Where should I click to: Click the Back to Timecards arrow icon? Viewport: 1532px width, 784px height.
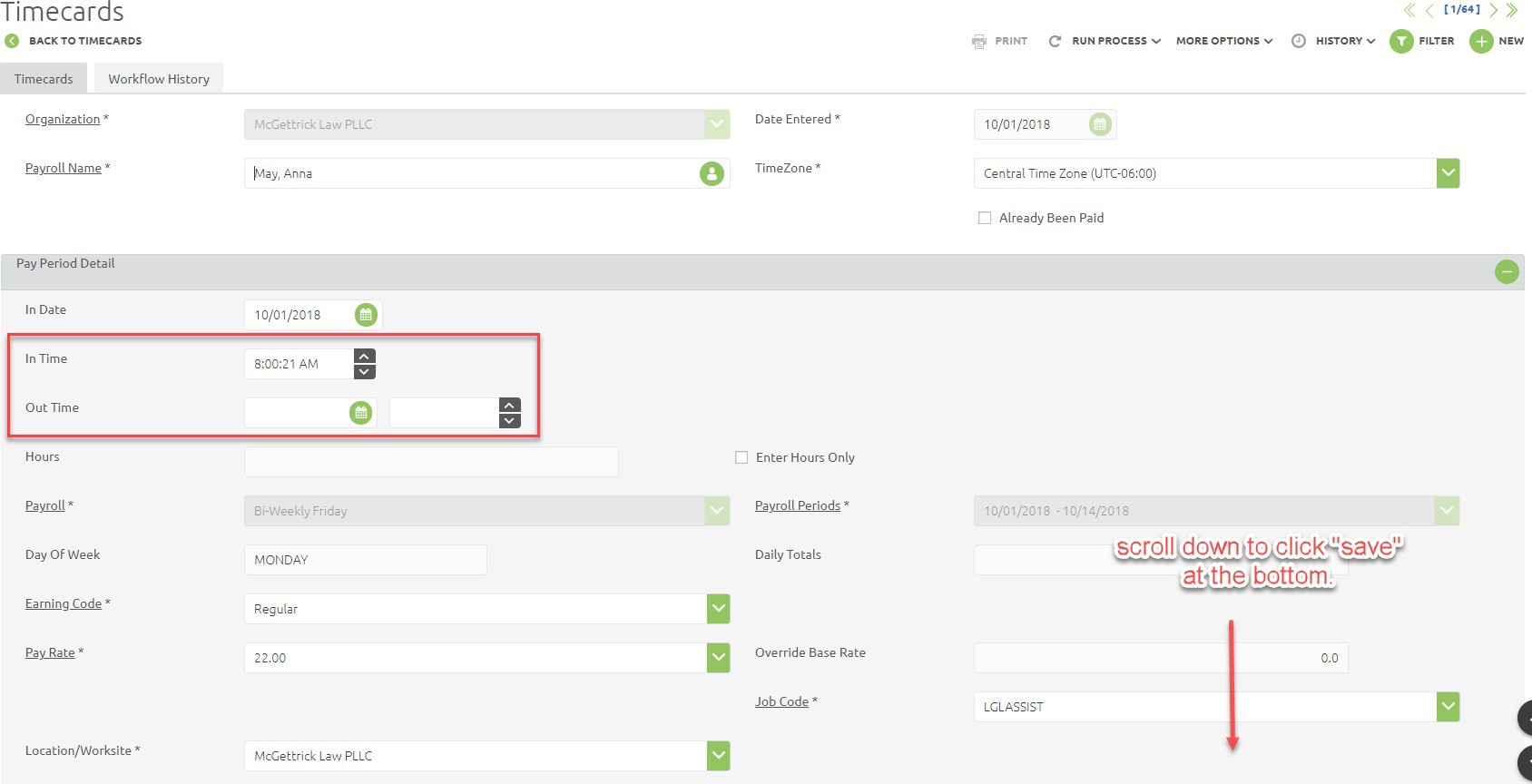pos(12,41)
